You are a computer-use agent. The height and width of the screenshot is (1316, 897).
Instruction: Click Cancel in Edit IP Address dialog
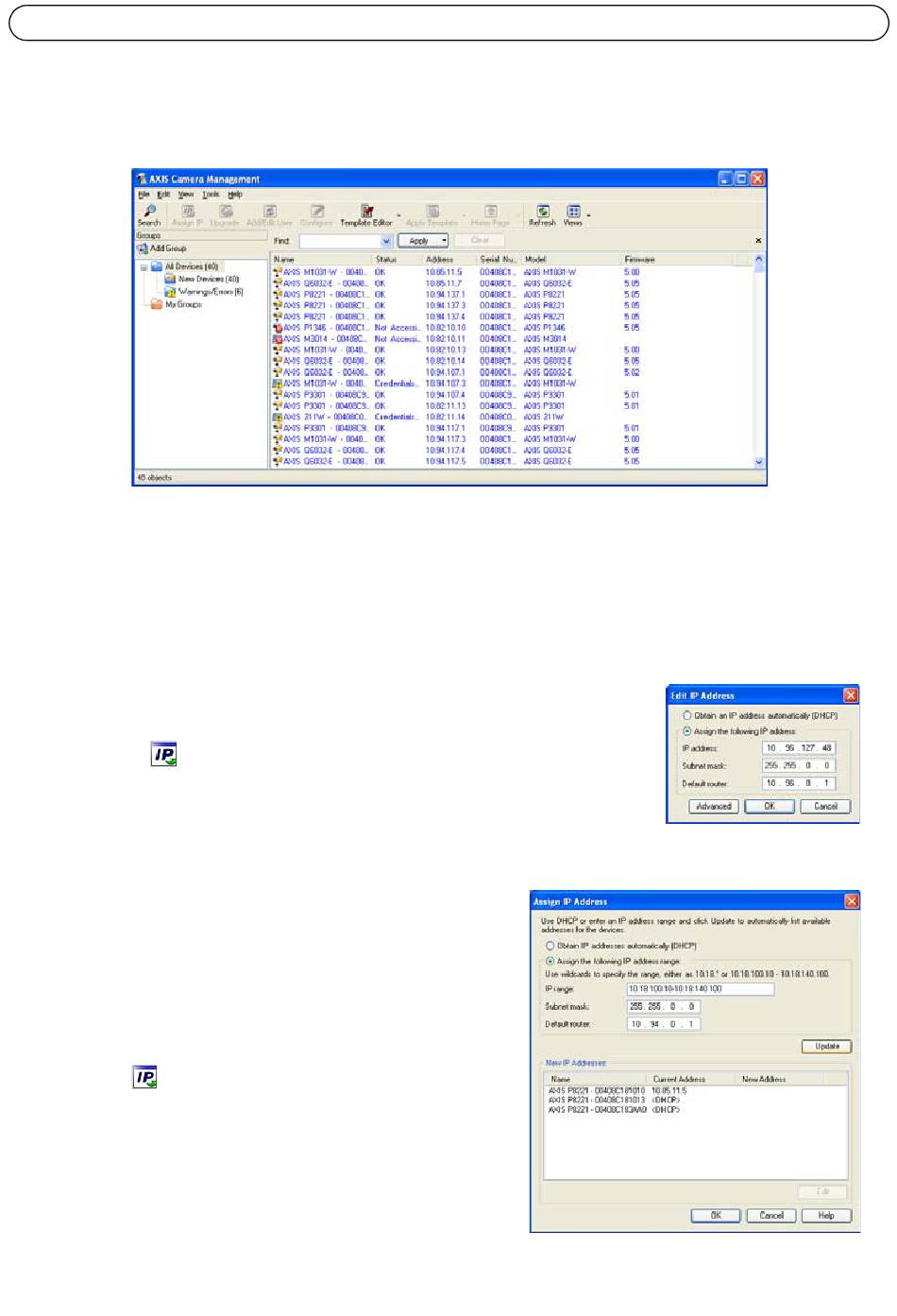tap(826, 807)
